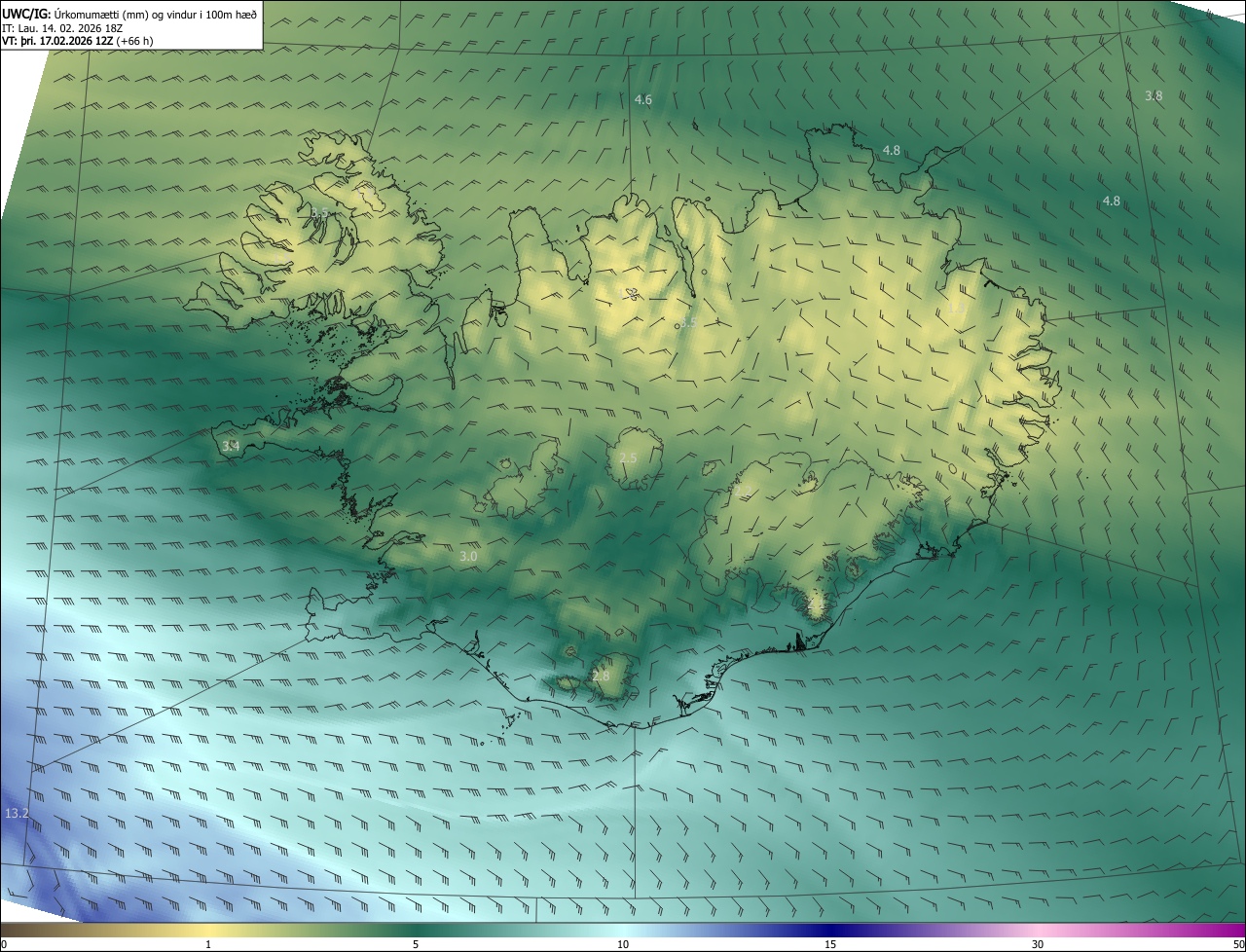
Task: Click the valid time 'VT: þri. 17.02.2026 12Z (+66 h)'
Action: point(78,41)
